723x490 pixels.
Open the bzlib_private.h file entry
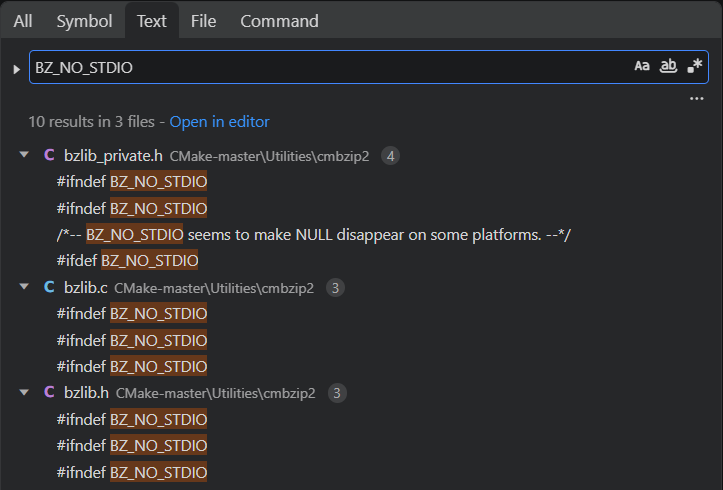coord(113,156)
